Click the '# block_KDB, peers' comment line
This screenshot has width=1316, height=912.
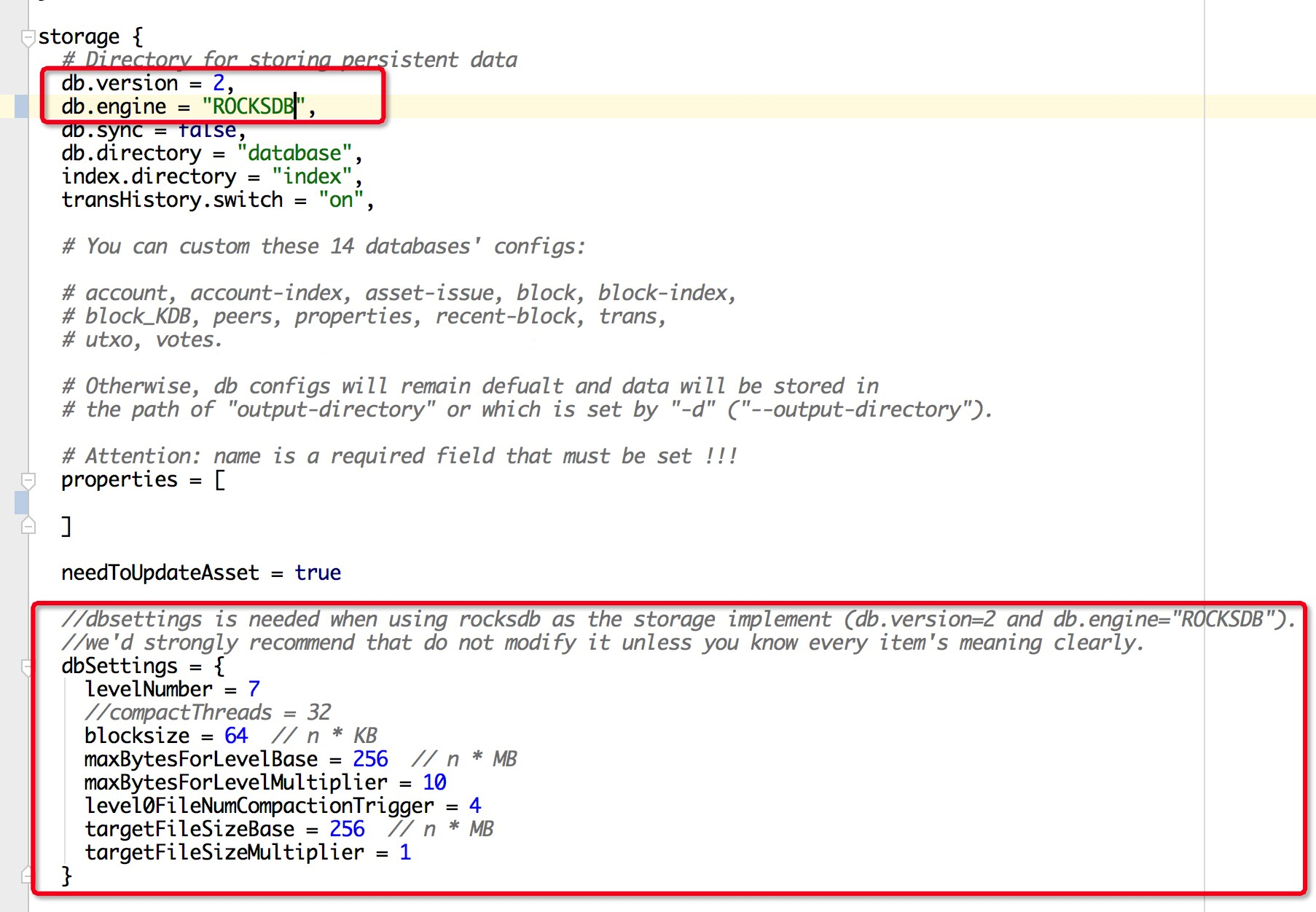tap(364, 316)
